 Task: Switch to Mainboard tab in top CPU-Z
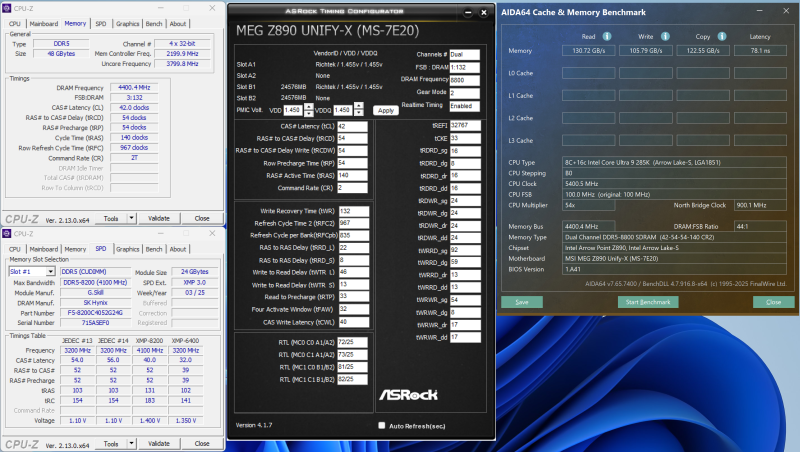click(x=44, y=24)
